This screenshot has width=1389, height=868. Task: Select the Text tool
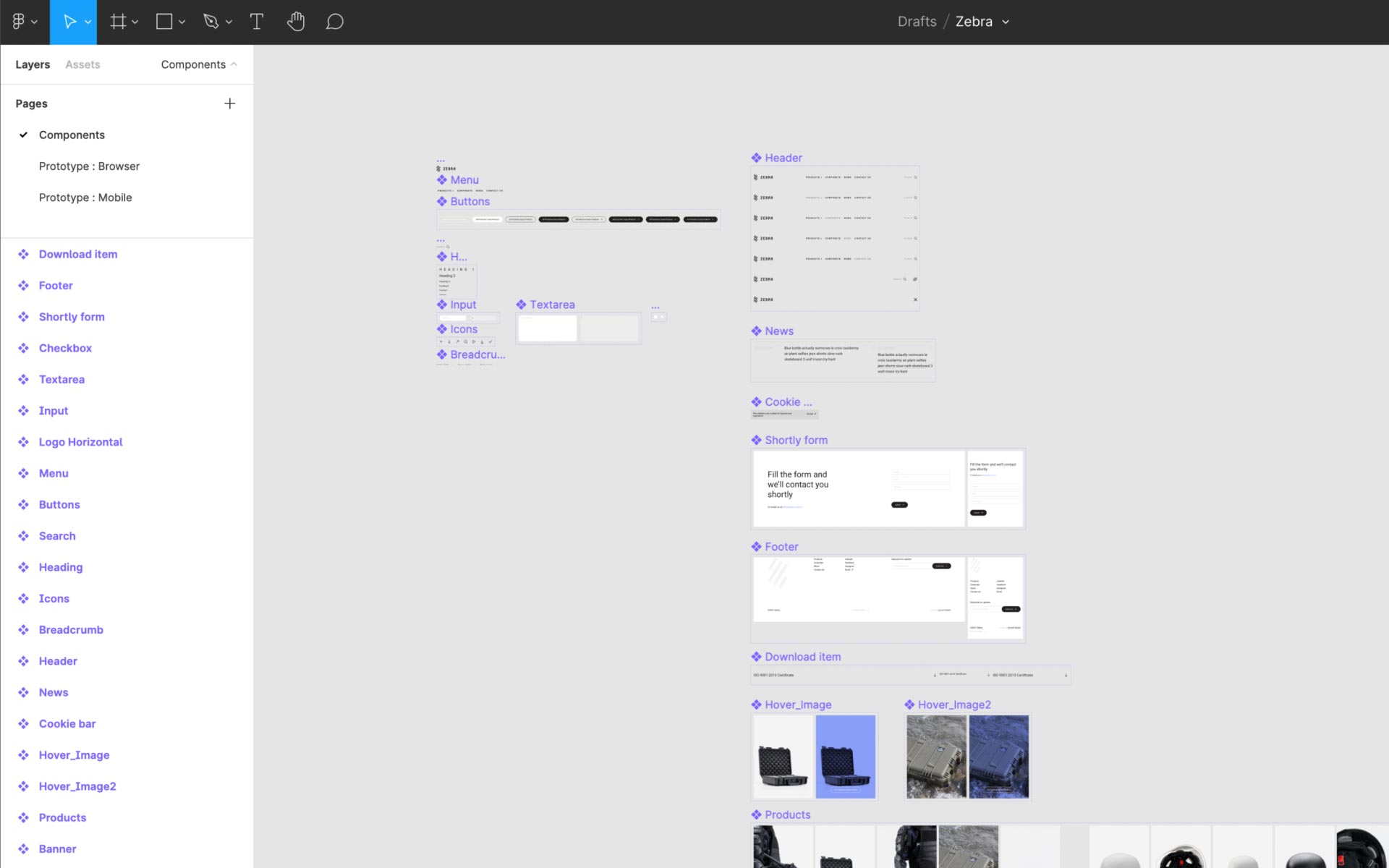click(x=257, y=21)
